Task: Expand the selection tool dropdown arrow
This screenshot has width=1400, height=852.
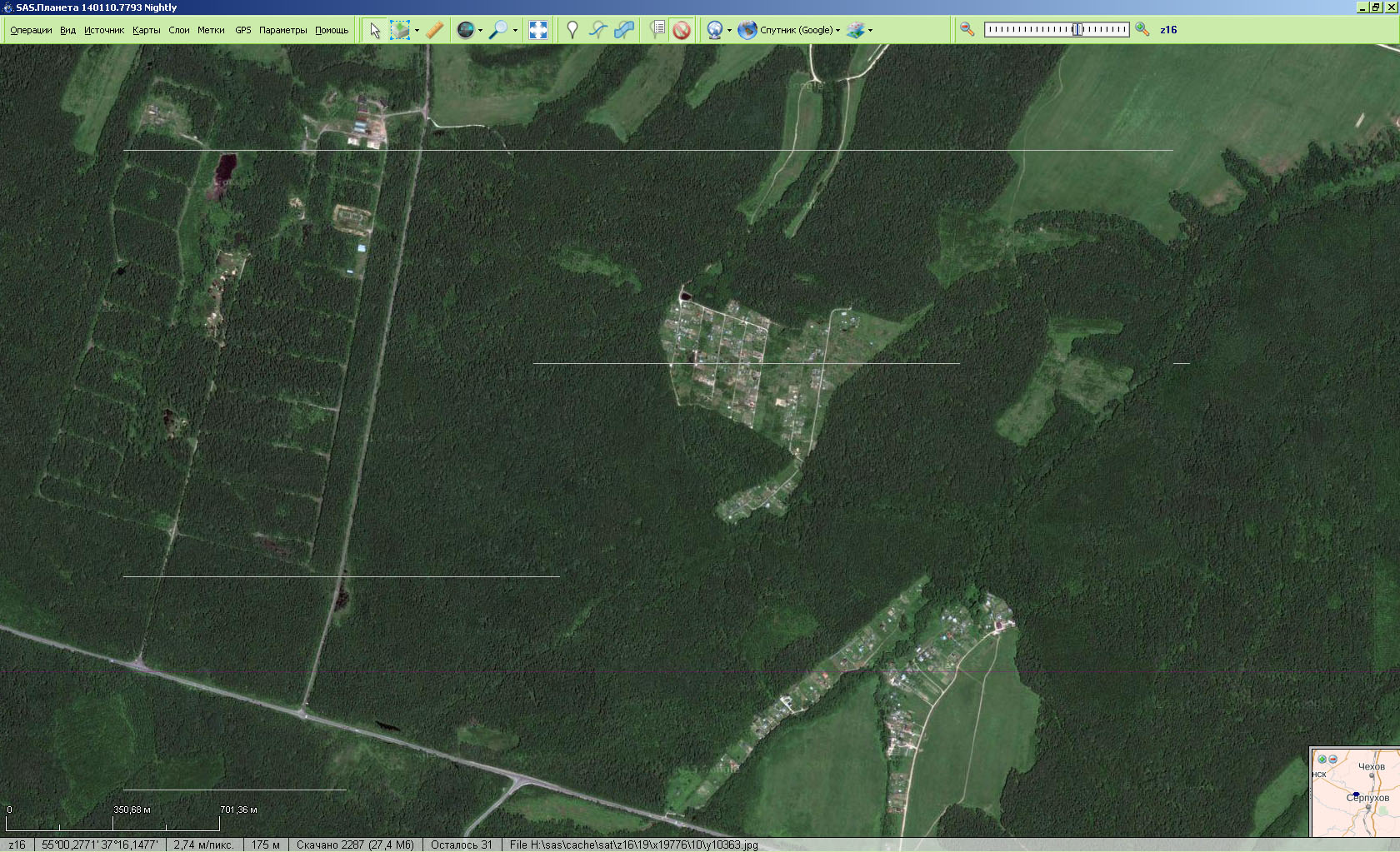Action: coord(417,31)
